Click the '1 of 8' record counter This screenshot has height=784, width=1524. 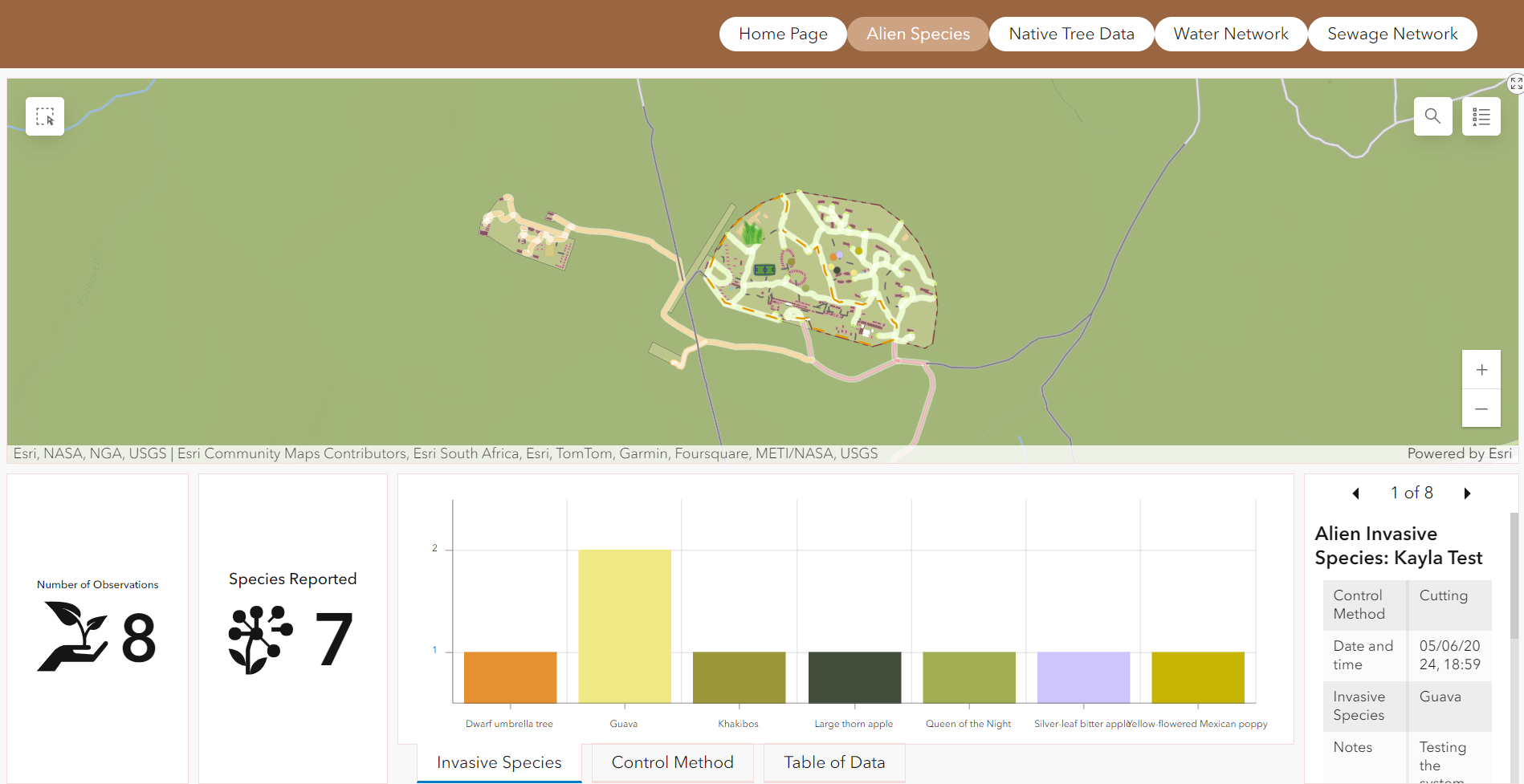tap(1412, 493)
